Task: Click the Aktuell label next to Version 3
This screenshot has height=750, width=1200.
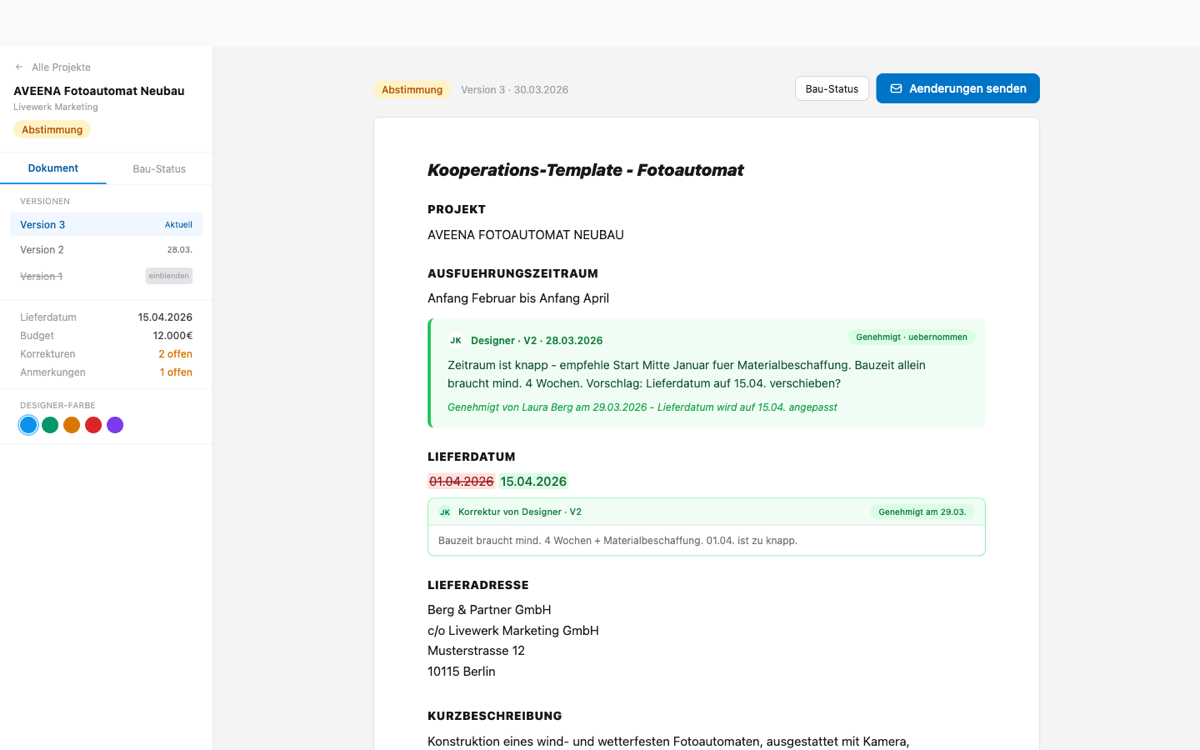Action: pyautogui.click(x=179, y=225)
